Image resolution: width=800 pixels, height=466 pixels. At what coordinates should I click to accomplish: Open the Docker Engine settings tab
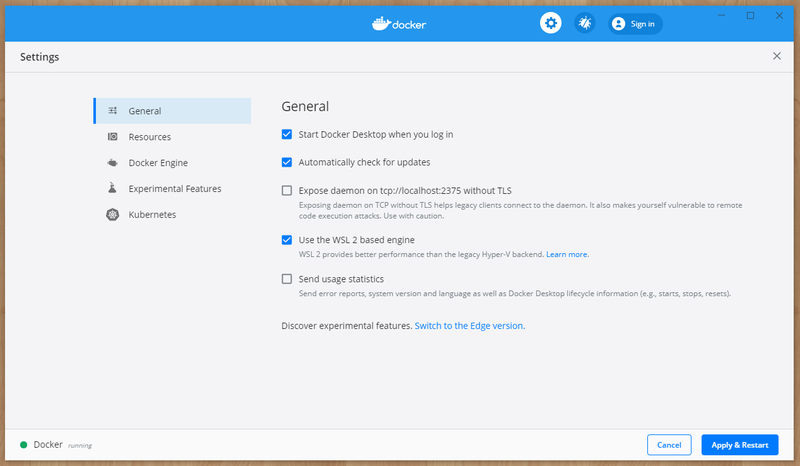[172, 163]
